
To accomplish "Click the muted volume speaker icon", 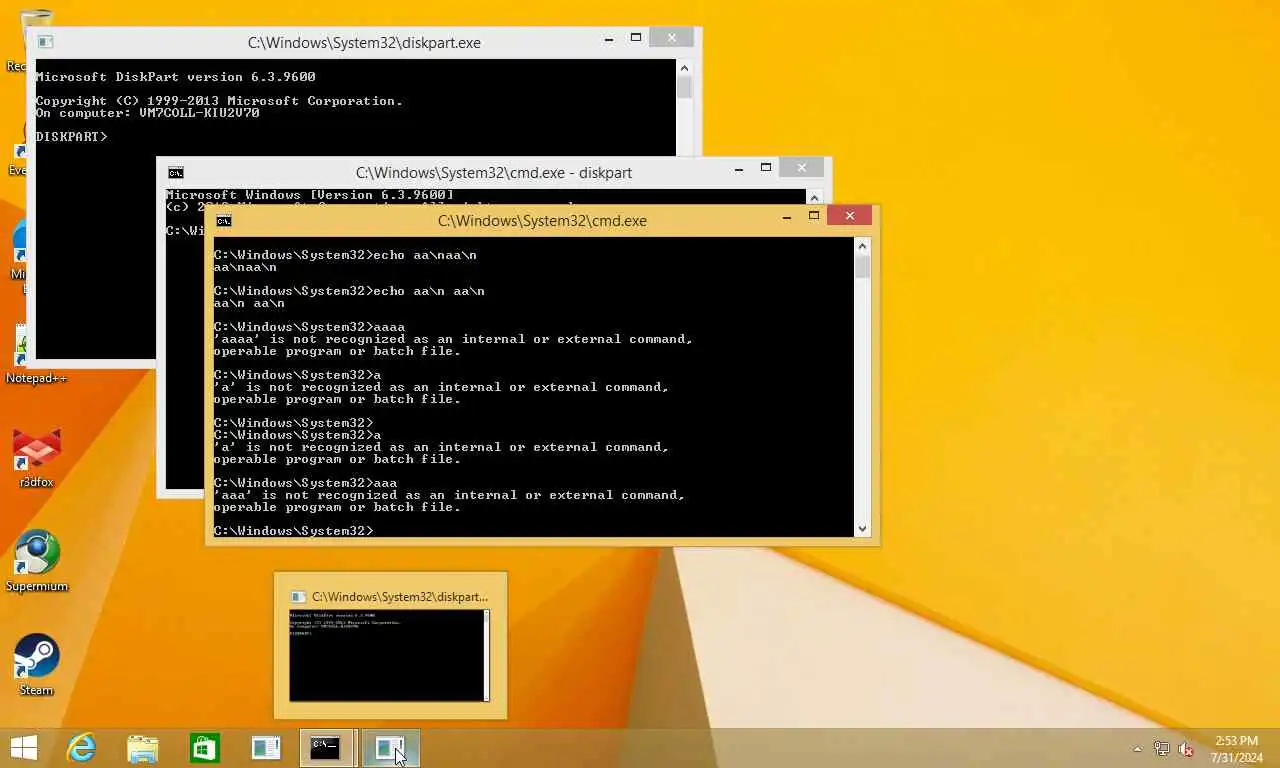I will pos(1187,748).
